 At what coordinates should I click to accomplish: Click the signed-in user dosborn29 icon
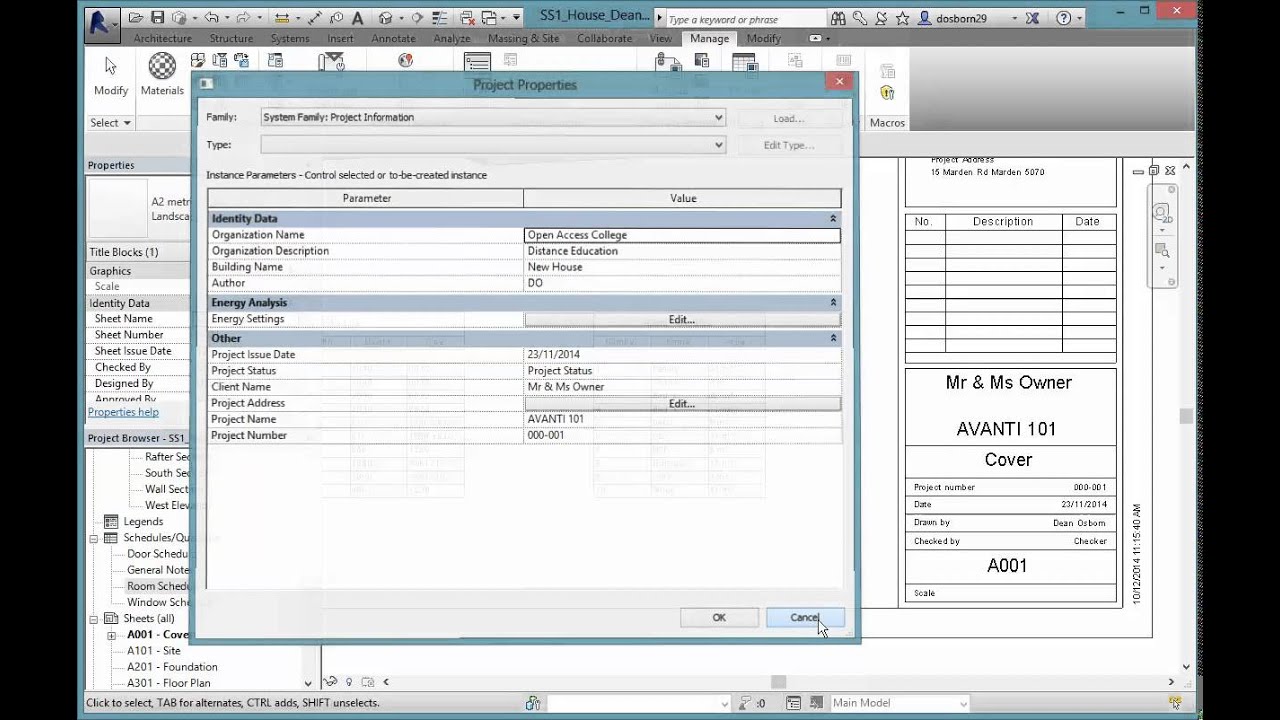tap(925, 18)
